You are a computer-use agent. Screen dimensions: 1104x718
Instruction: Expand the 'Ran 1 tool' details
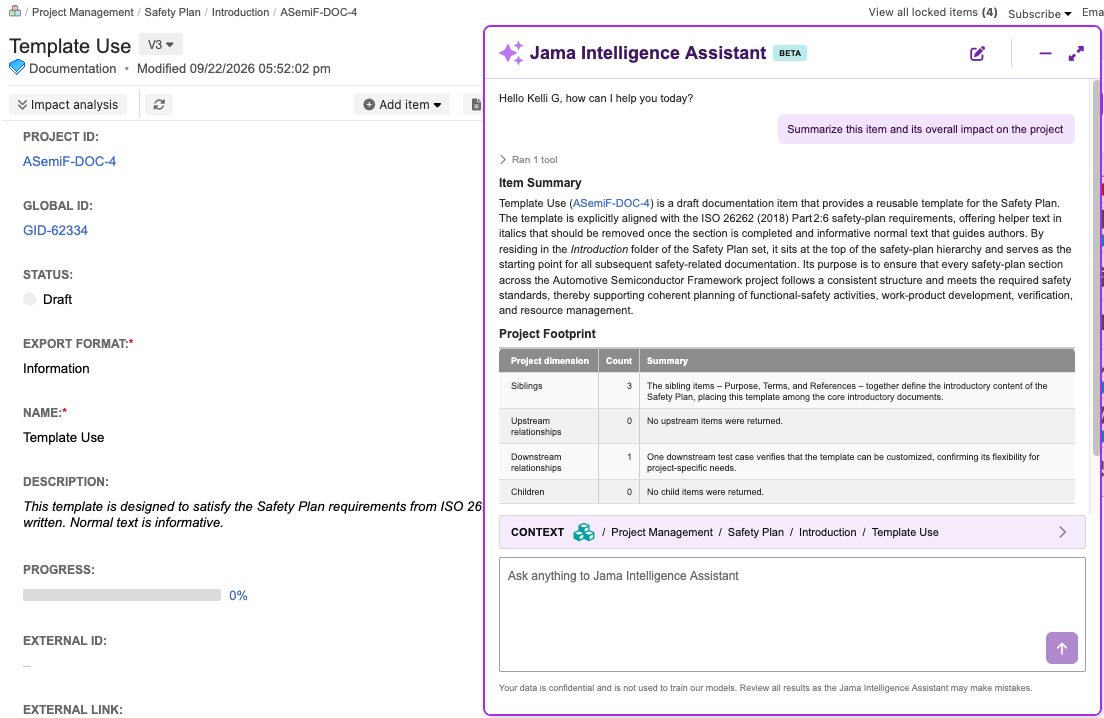point(529,160)
